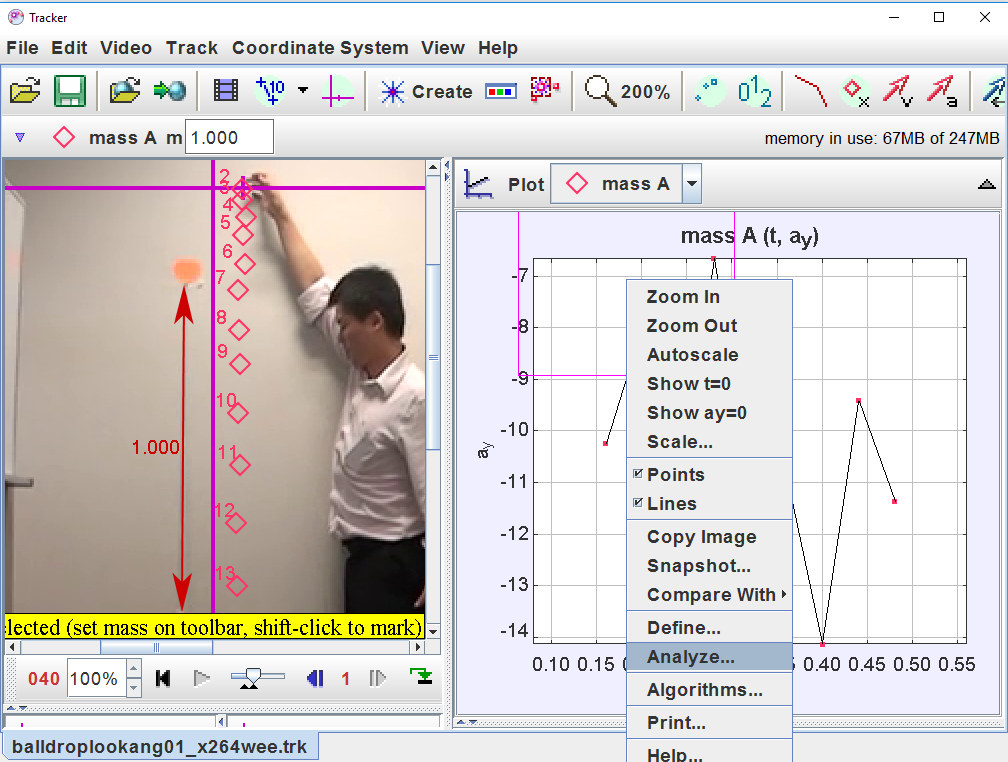Select Define... menu entry
The height and width of the screenshot is (762, 1008).
coord(709,628)
